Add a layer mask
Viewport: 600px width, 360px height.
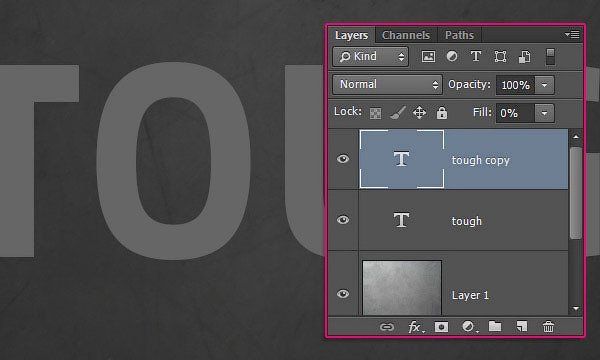[441, 327]
